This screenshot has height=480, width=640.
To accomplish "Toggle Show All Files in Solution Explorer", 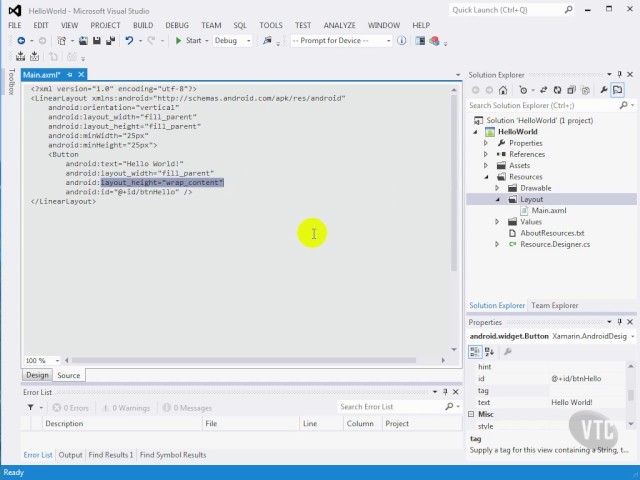I will click(585, 90).
